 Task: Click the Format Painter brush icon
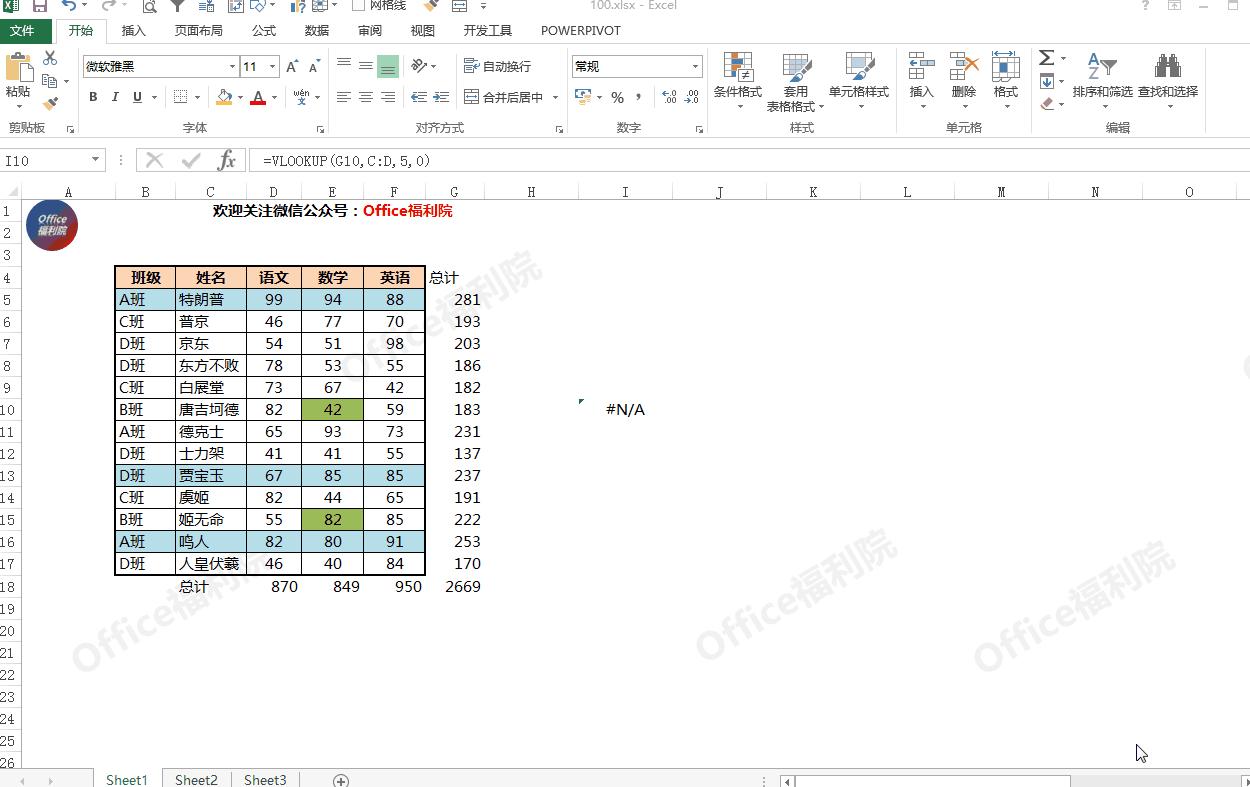(x=50, y=103)
